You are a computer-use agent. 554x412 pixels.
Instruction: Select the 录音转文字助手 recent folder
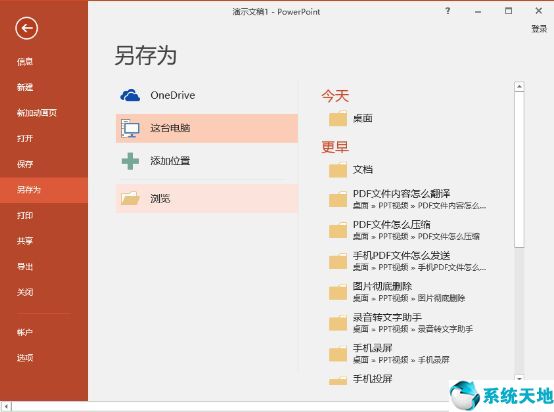coord(407,323)
